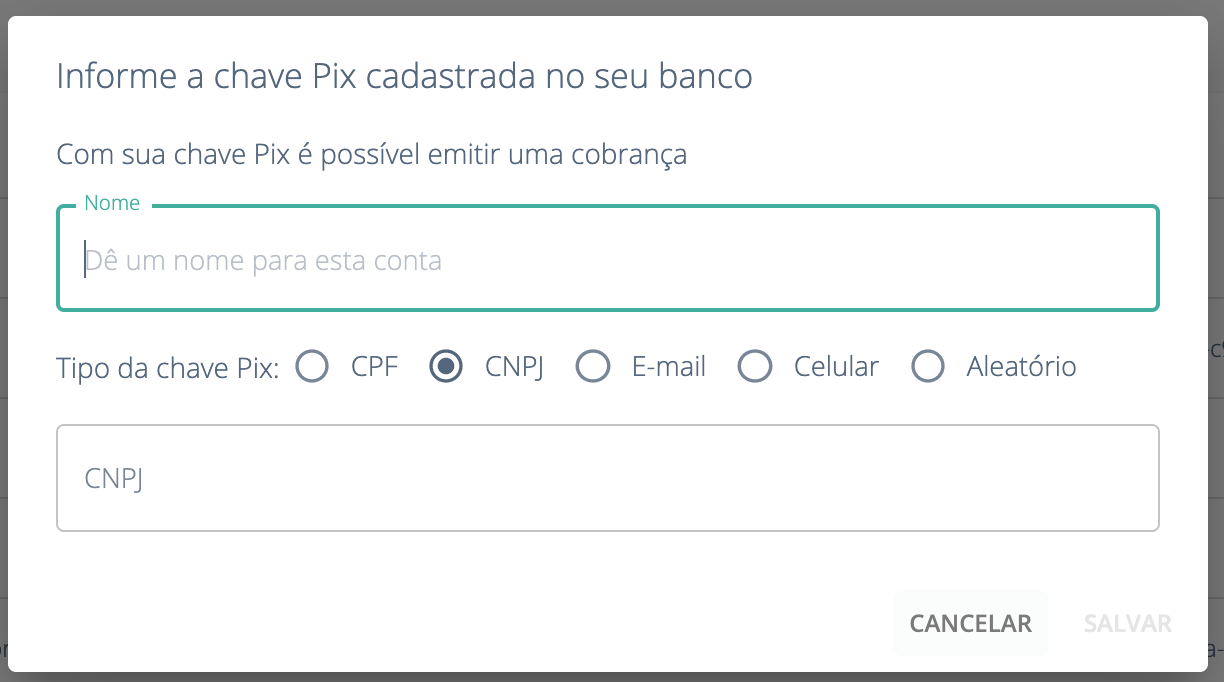The image size is (1224, 682).
Task: Click the CPF label text
Action: click(x=374, y=366)
